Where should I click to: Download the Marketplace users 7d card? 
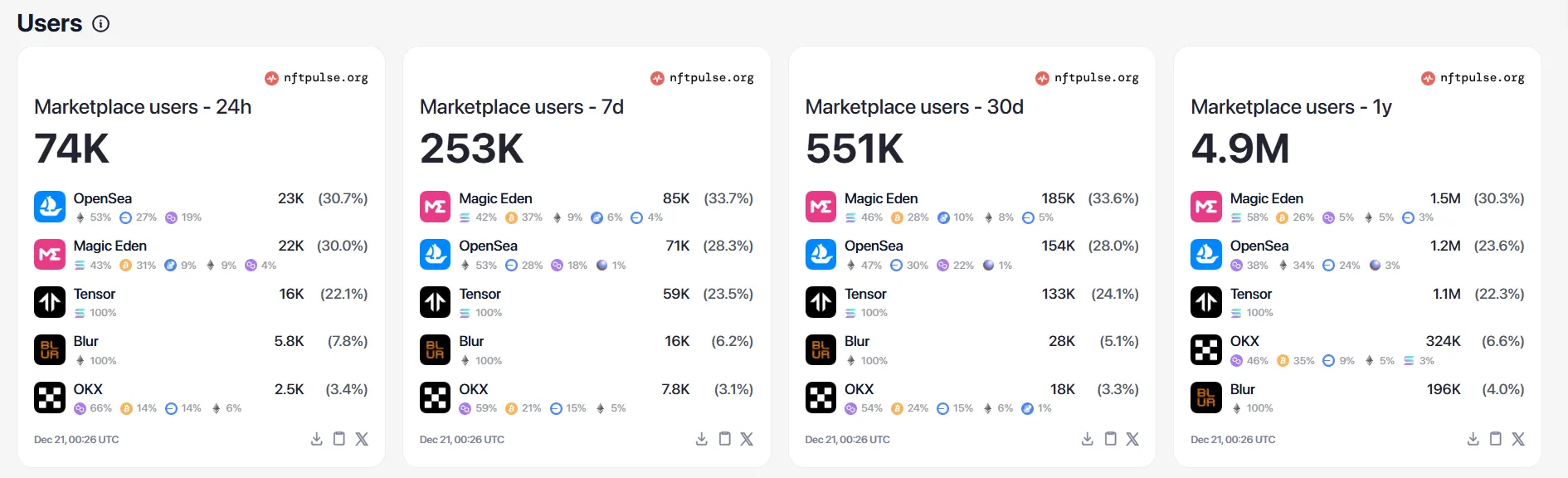pos(702,439)
